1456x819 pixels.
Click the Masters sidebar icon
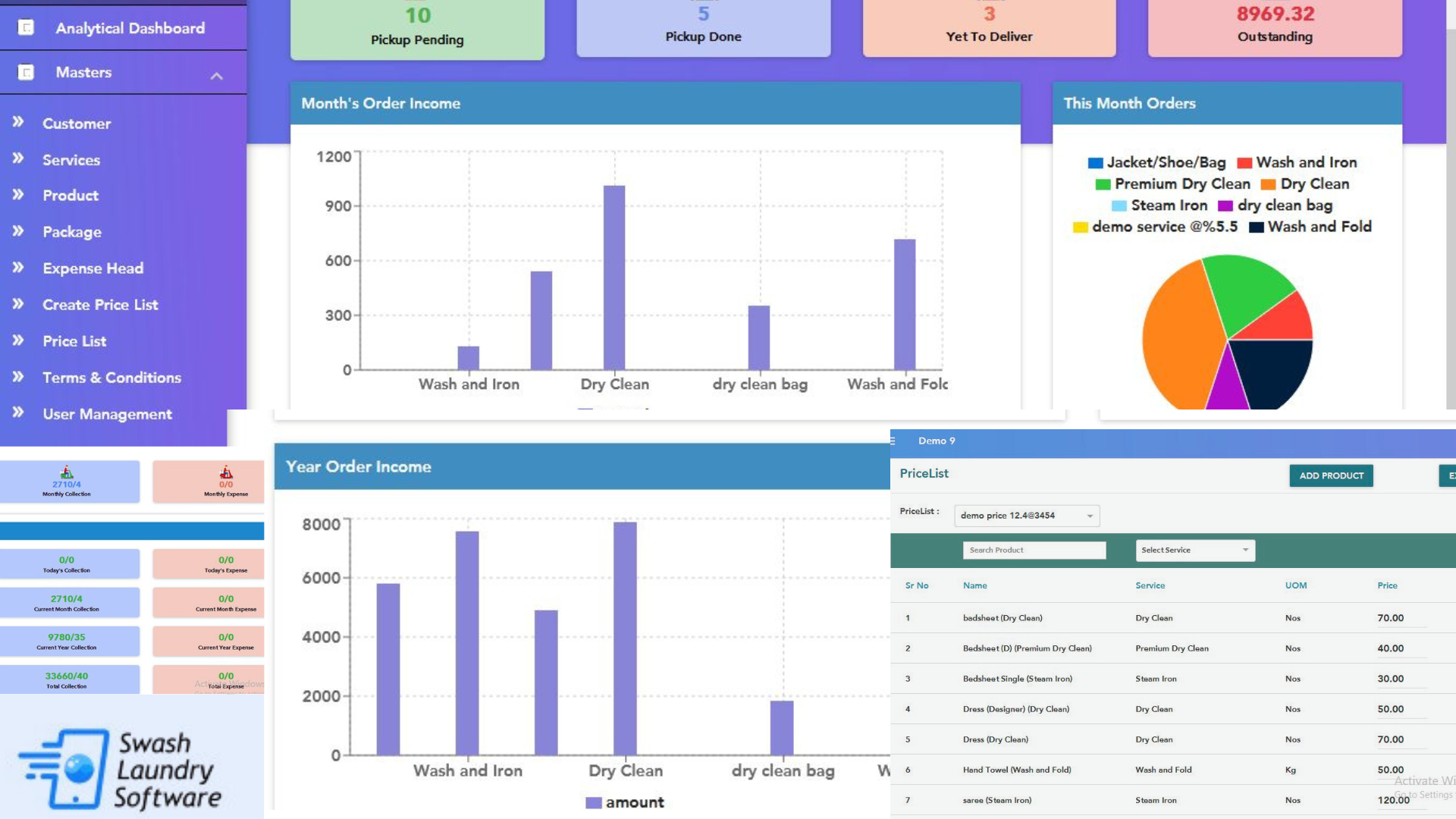tap(25, 72)
